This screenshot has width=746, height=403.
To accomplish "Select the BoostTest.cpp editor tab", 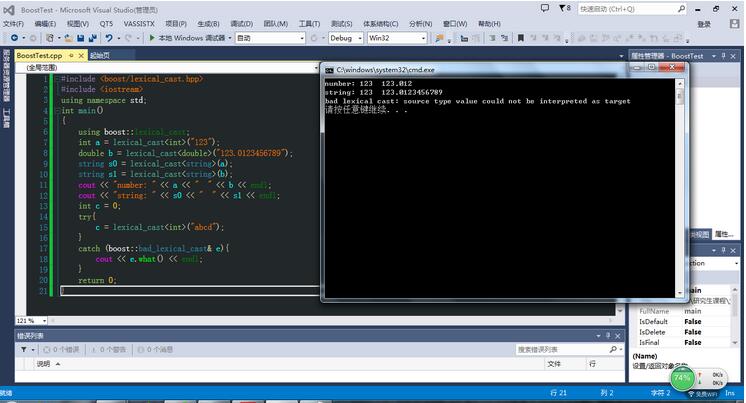I will coord(39,56).
